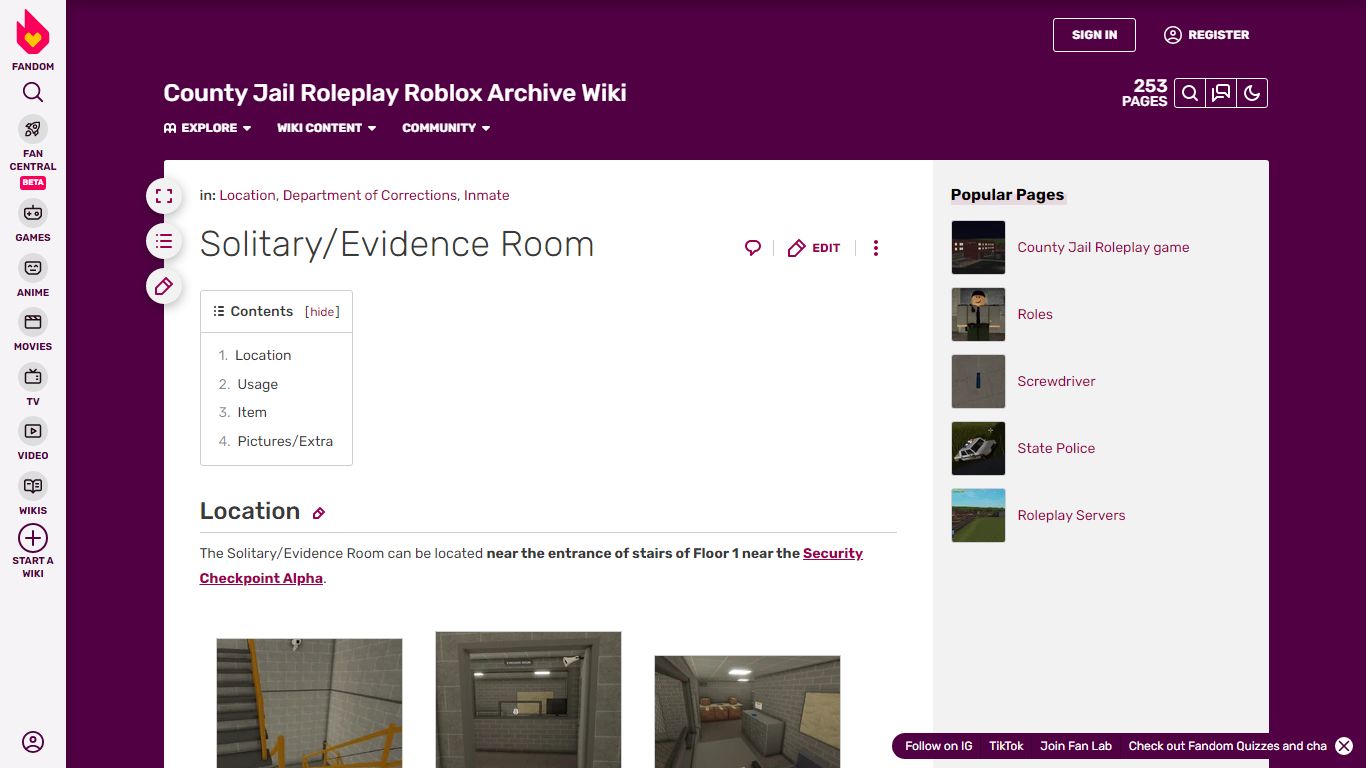This screenshot has width=1366, height=768.
Task: Open the floating table of contents icon
Action: [x=164, y=241]
